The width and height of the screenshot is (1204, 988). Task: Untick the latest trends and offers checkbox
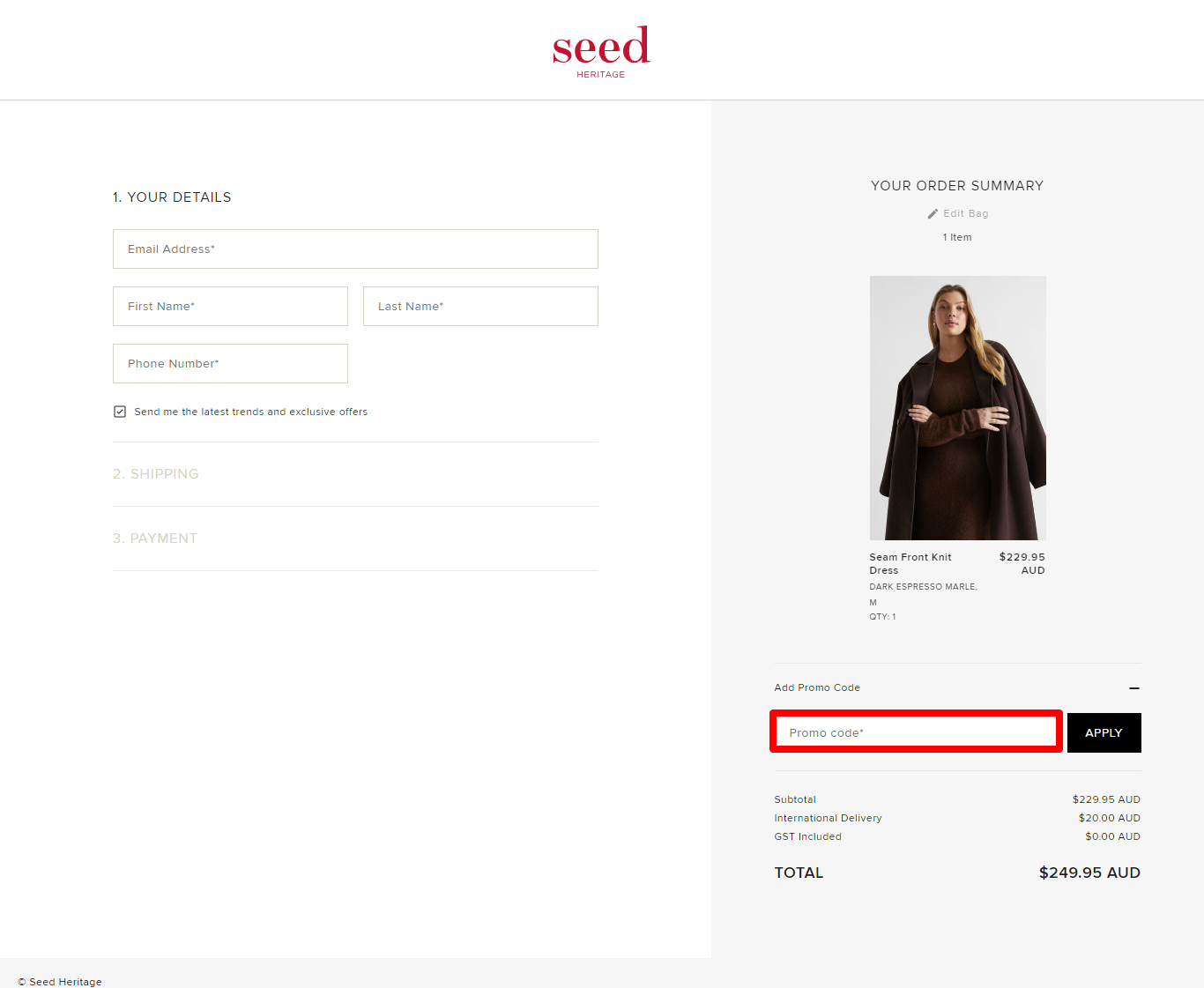(120, 412)
